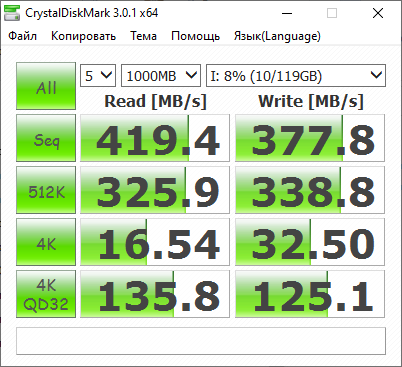Open the test run count dropdown showing 5
The height and width of the screenshot is (367, 402).
click(98, 76)
